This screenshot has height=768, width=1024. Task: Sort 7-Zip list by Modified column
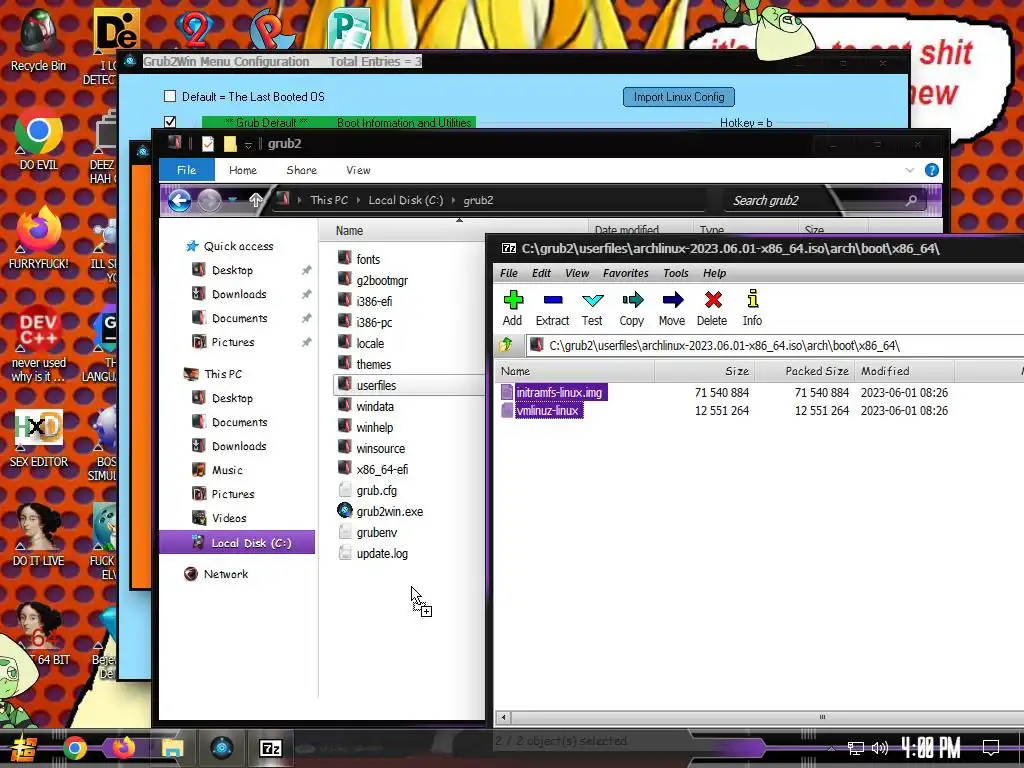click(x=904, y=371)
